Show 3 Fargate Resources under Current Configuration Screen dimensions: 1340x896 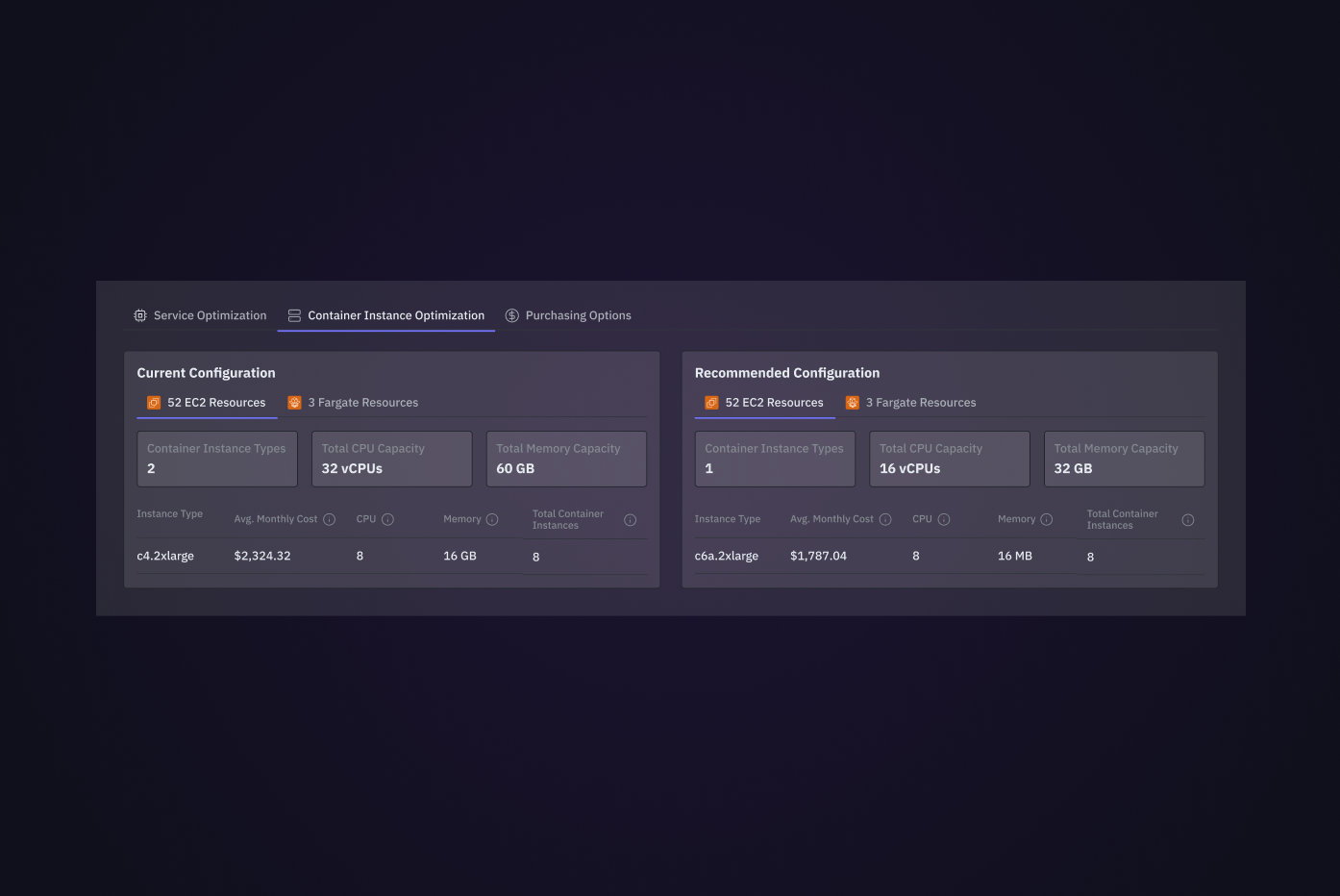click(x=353, y=403)
